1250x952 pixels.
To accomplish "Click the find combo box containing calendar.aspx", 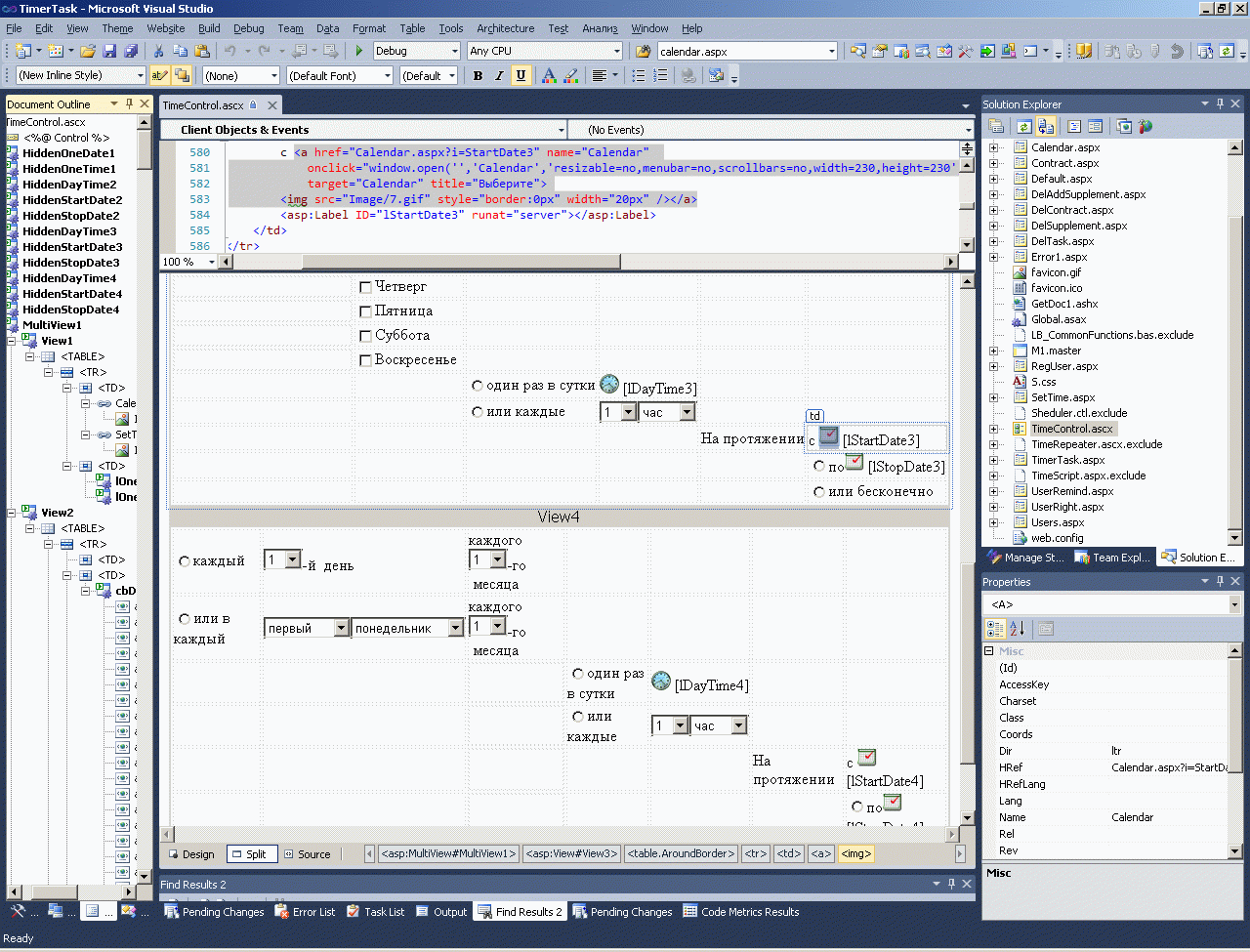I will click(x=748, y=51).
